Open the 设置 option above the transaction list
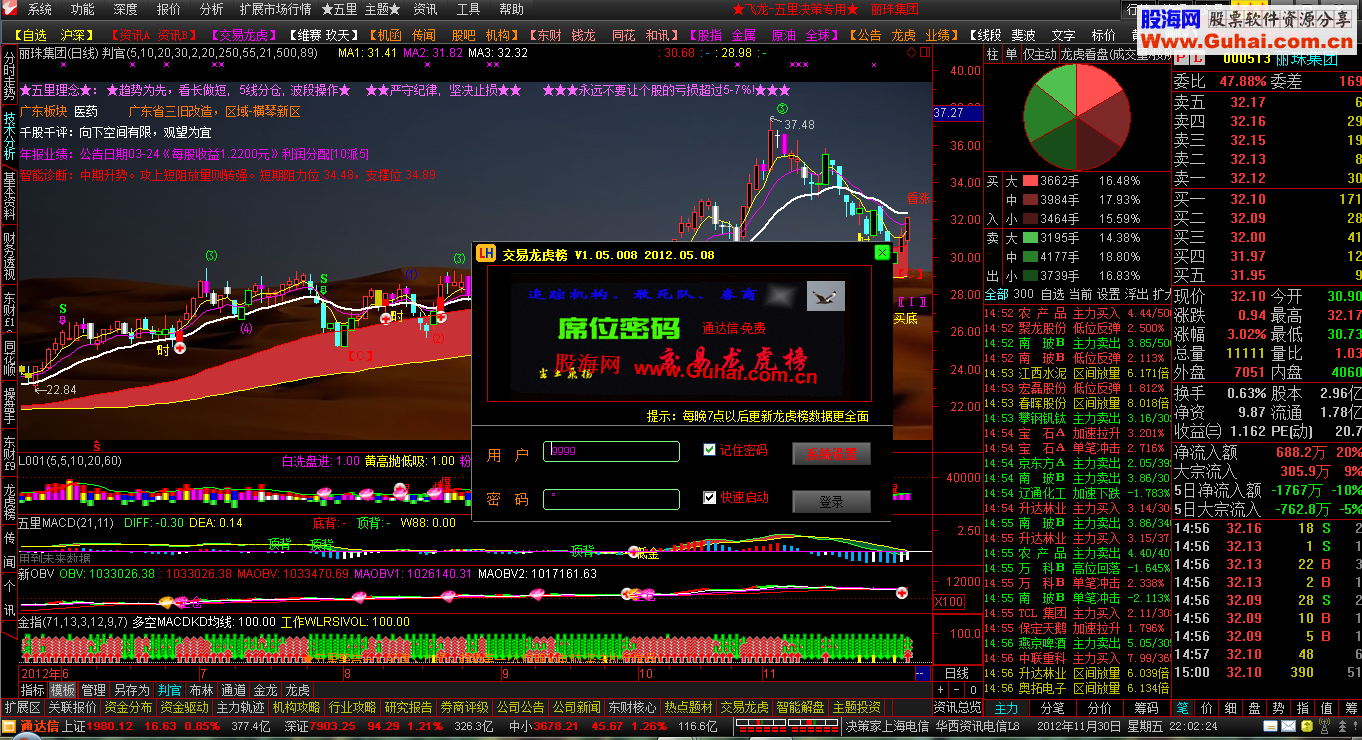 point(1108,295)
